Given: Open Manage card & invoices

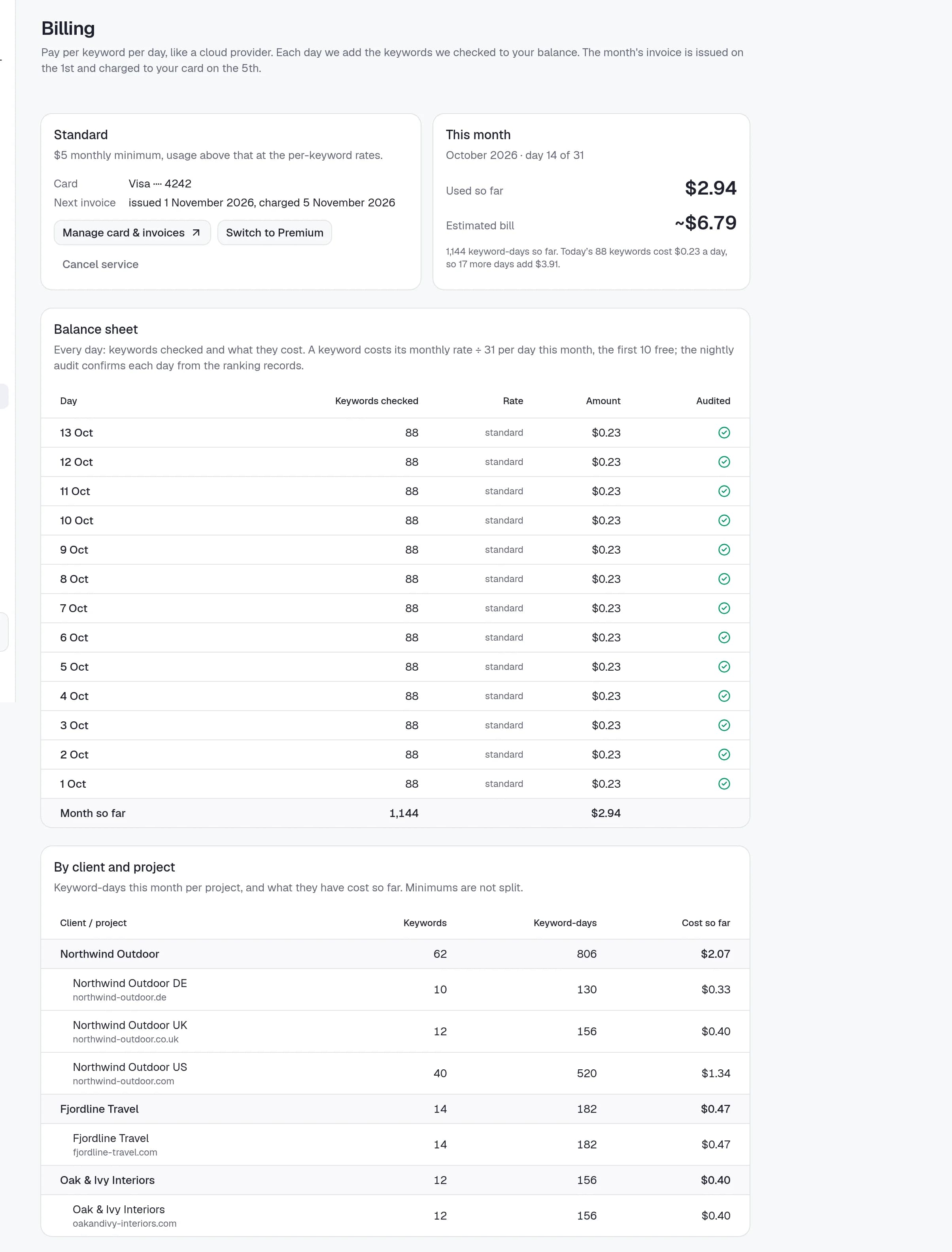Looking at the screenshot, I should (x=132, y=233).
